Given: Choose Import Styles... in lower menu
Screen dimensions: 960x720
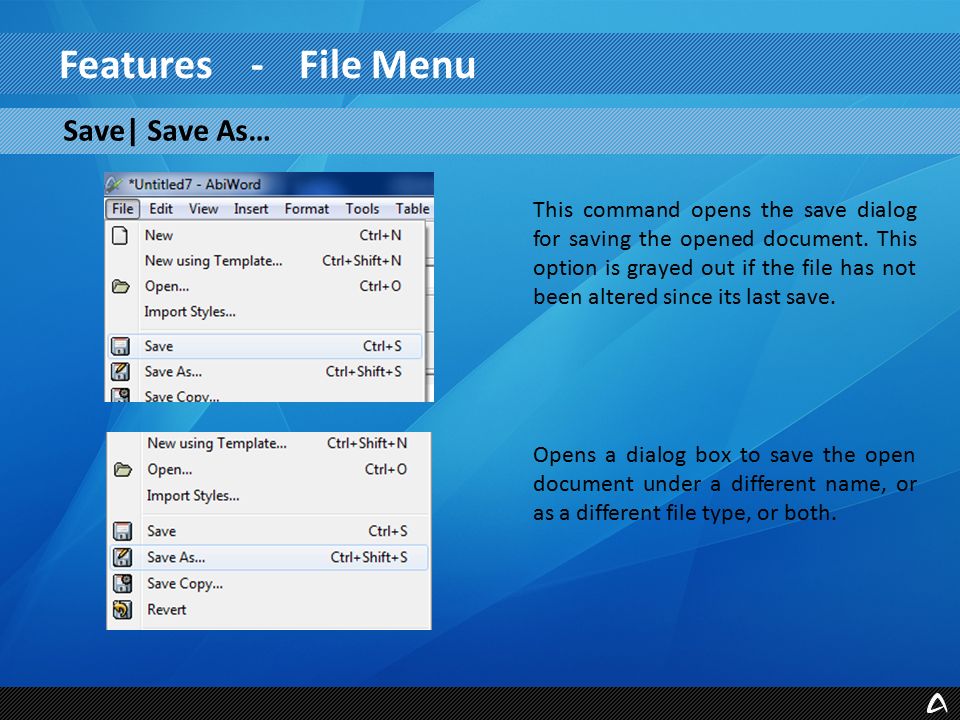Looking at the screenshot, I should (269, 495).
